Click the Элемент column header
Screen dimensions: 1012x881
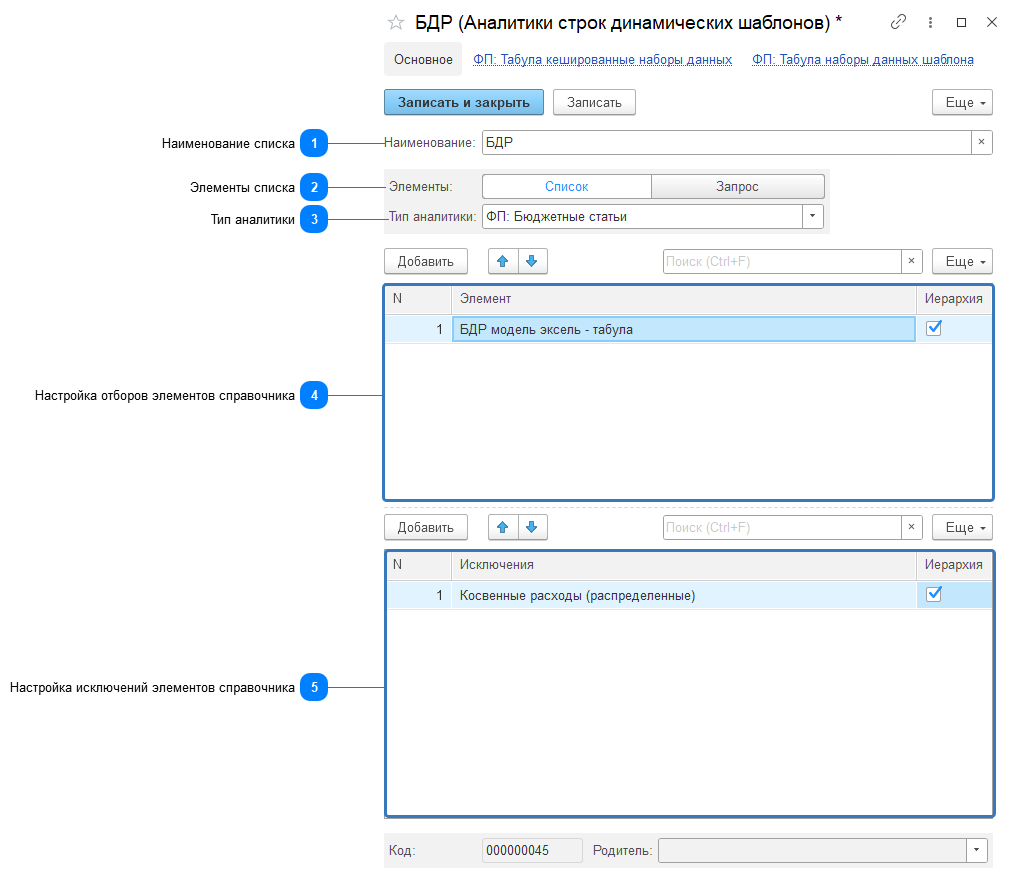click(683, 299)
